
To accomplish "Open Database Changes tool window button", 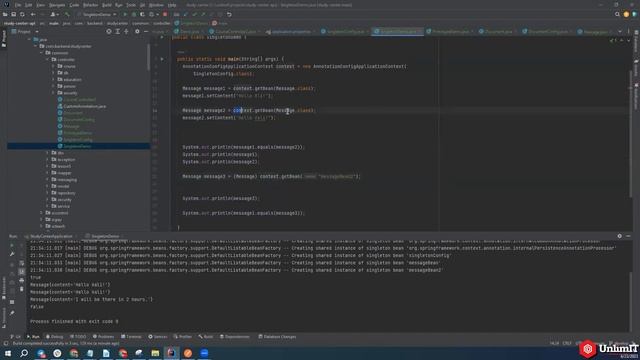I will (x=277, y=337).
